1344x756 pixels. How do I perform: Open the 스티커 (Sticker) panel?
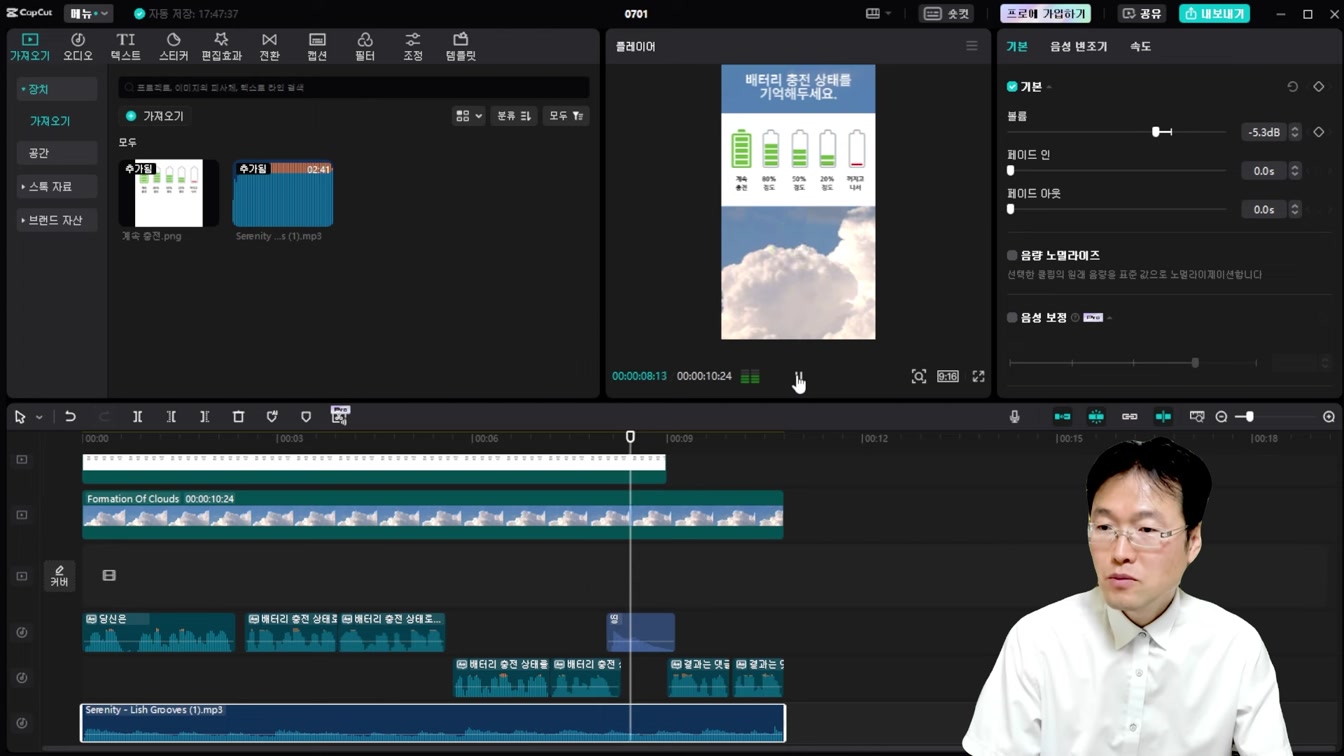point(173,46)
